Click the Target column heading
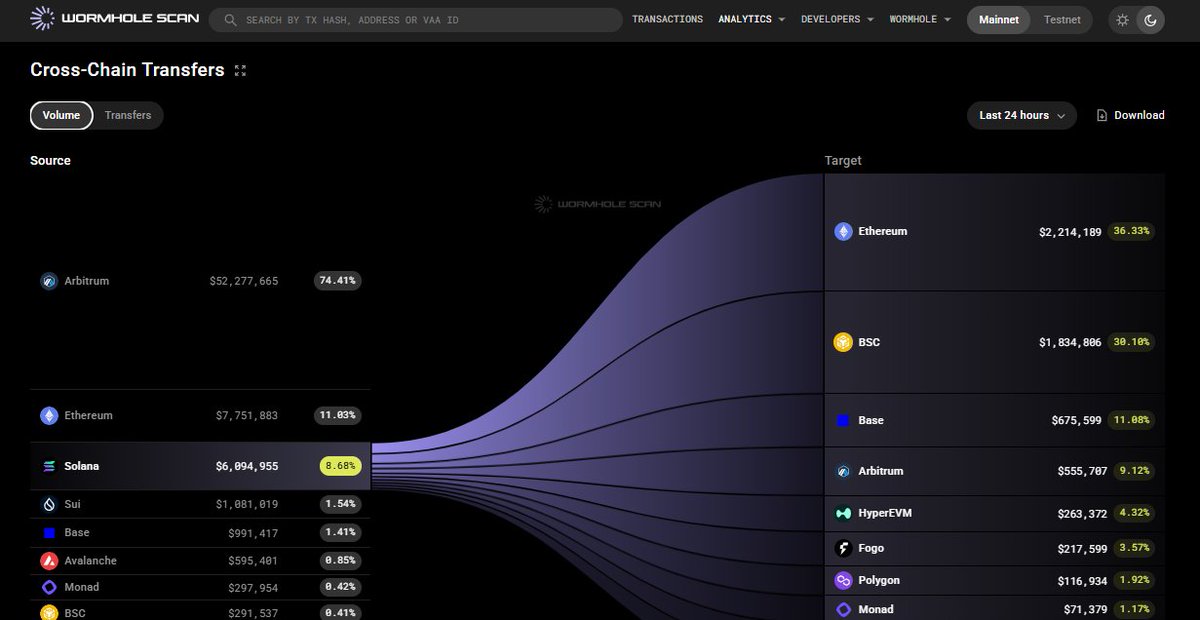This screenshot has width=1200, height=620. pos(843,160)
